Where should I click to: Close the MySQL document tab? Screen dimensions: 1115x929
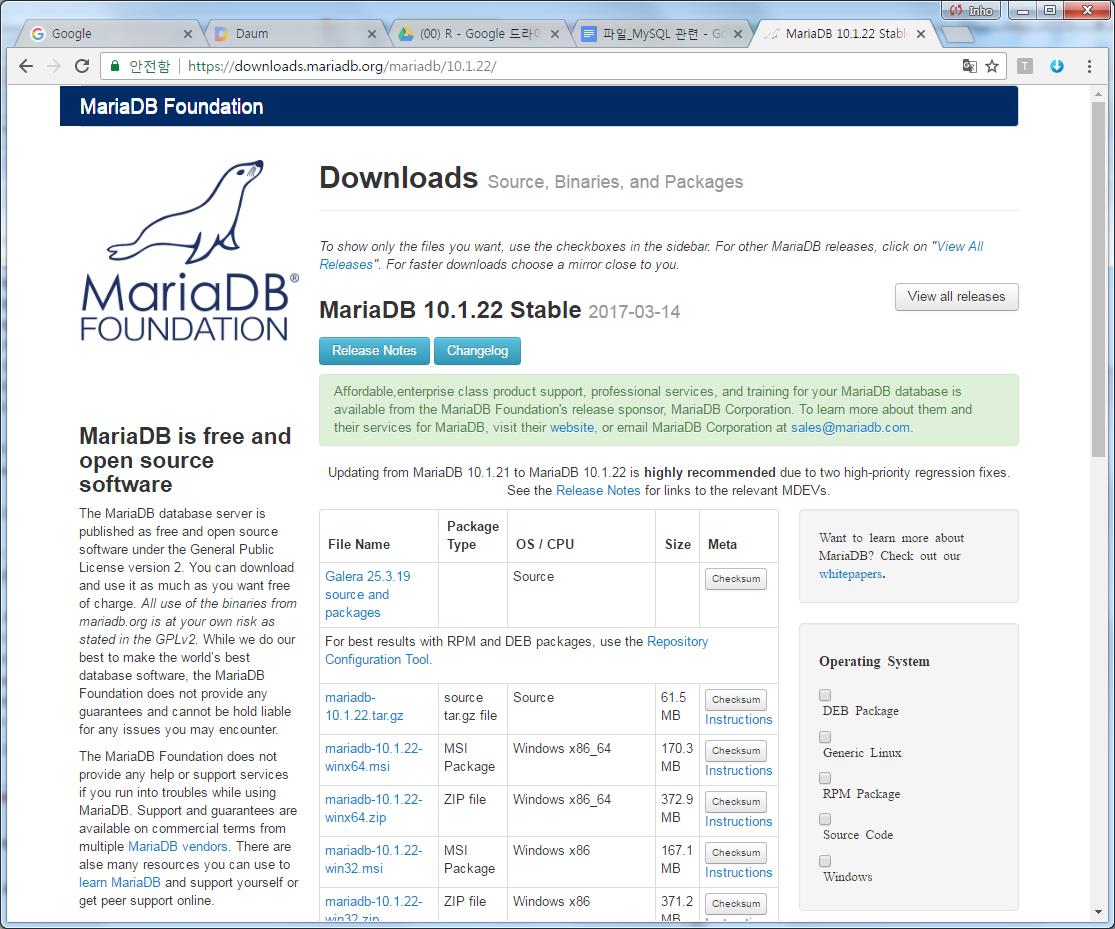pyautogui.click(x=738, y=33)
